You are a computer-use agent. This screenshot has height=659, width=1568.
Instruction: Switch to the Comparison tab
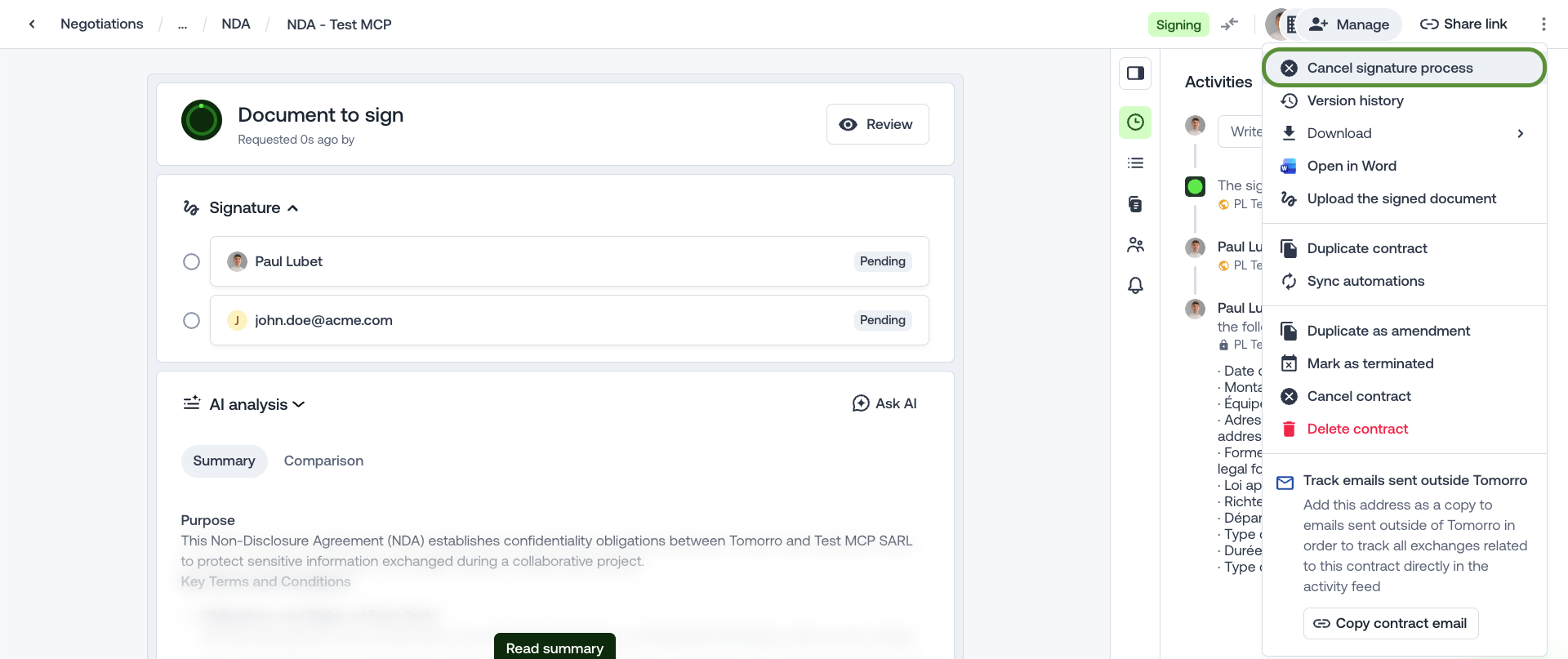[323, 461]
